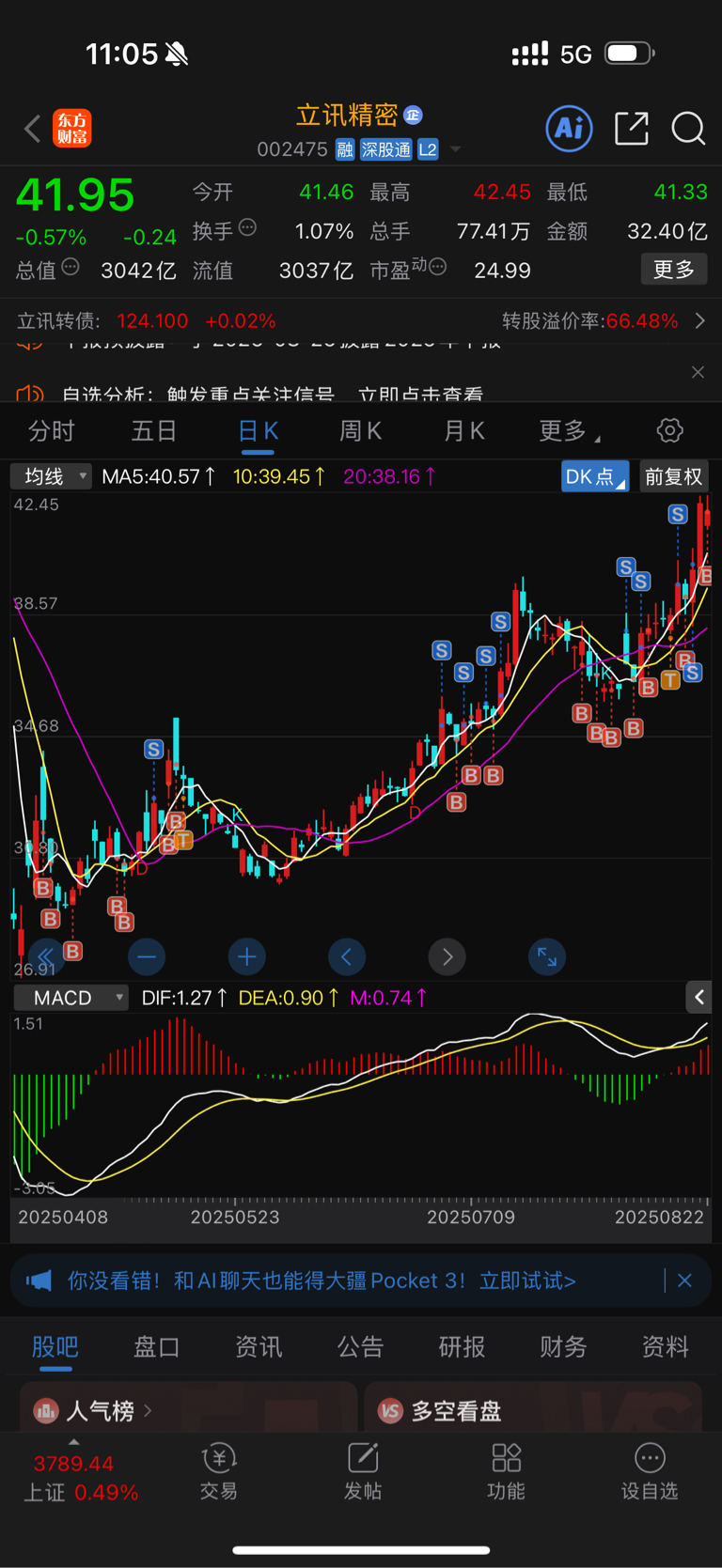
Task: Open the 交易 trade icon
Action: pyautogui.click(x=218, y=1472)
